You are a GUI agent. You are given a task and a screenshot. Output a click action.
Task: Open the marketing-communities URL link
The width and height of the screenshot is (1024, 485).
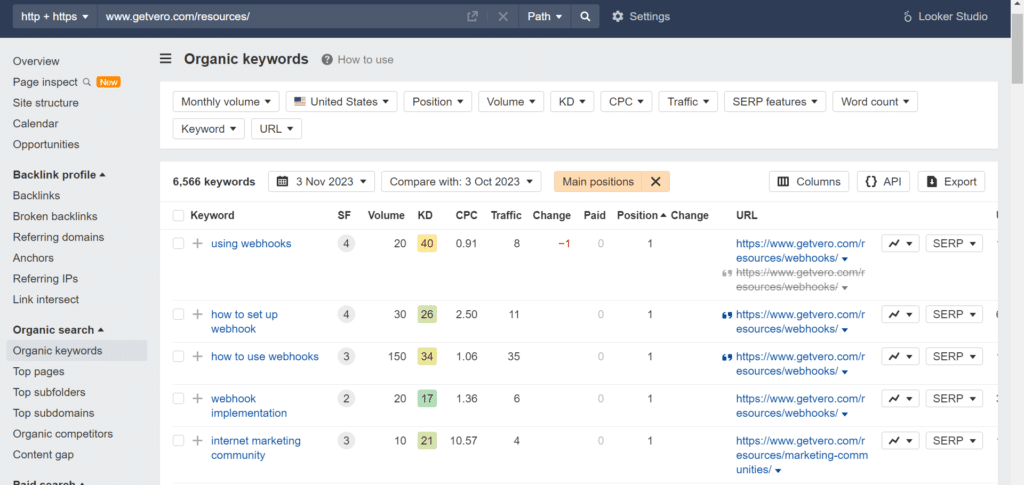pyautogui.click(x=801, y=455)
